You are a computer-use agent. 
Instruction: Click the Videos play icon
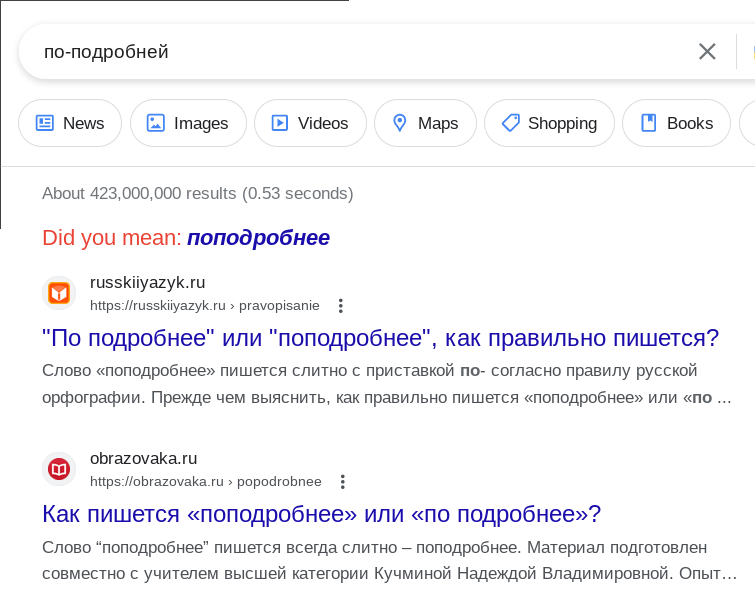(280, 123)
